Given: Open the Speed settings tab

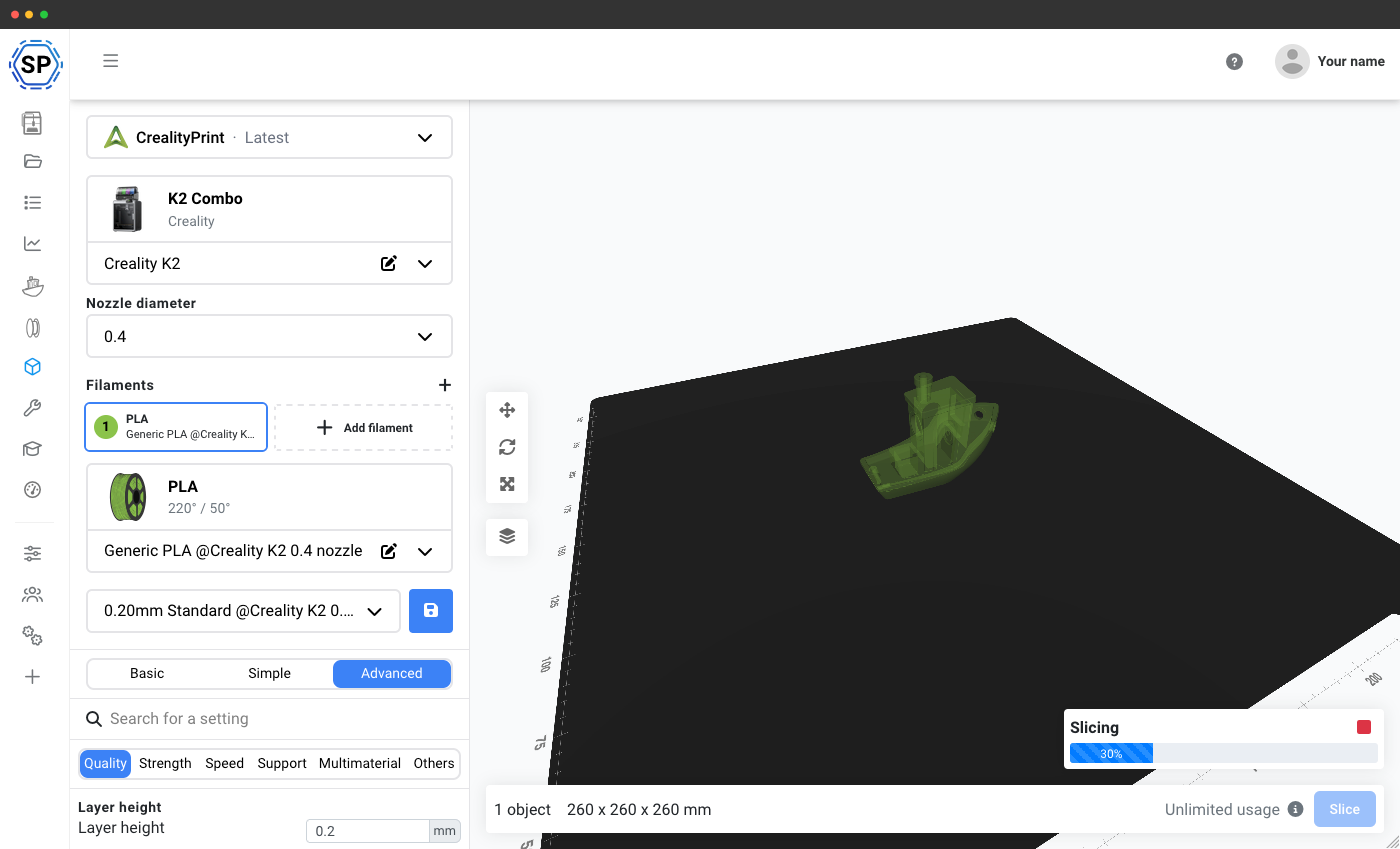Looking at the screenshot, I should coord(224,763).
